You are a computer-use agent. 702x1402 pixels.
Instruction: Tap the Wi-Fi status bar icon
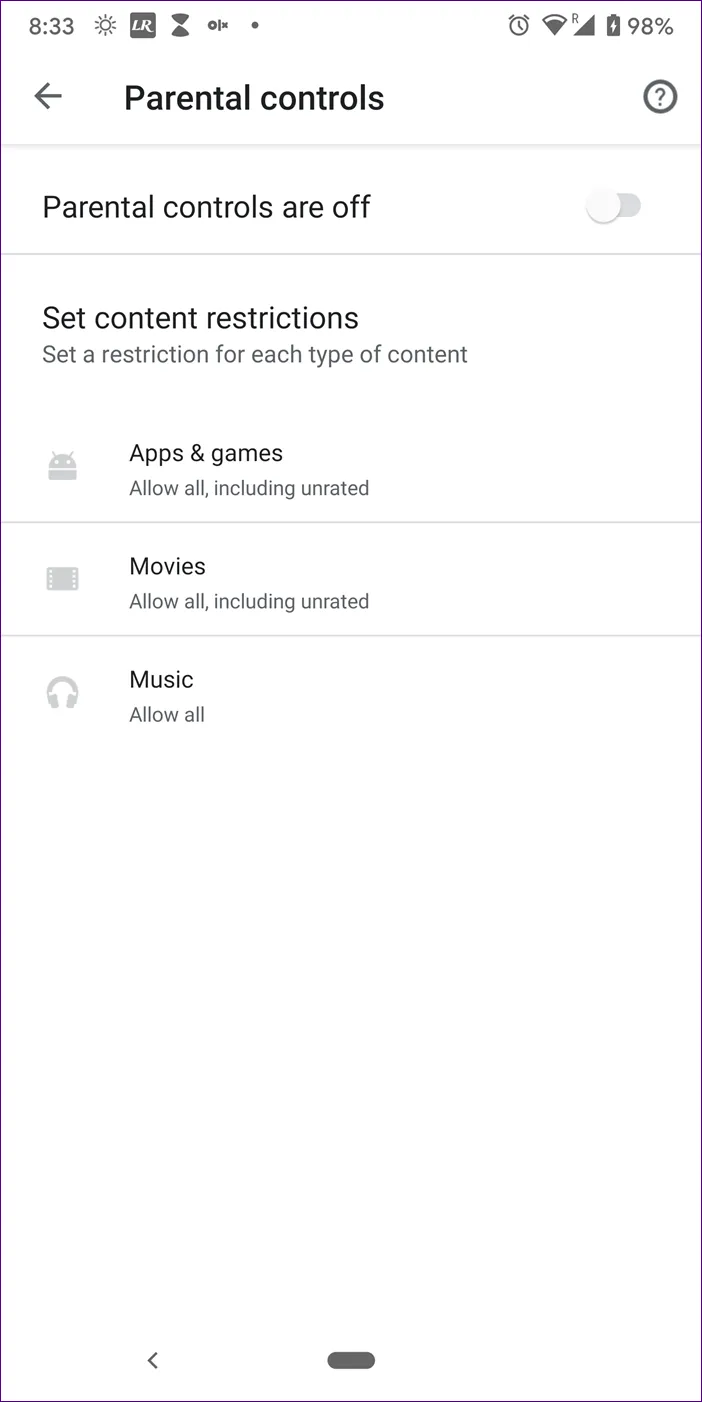click(x=553, y=26)
